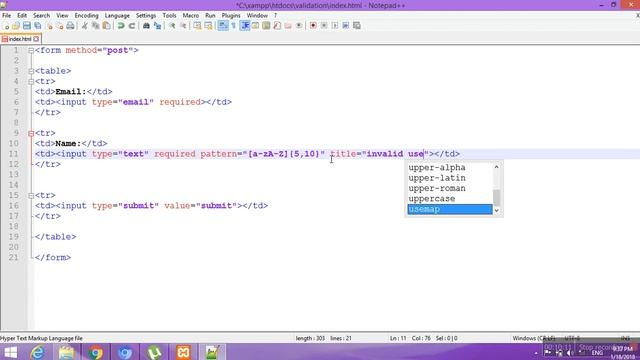
Task: Start macro recording with red record icon
Action: click(x=313, y=26)
